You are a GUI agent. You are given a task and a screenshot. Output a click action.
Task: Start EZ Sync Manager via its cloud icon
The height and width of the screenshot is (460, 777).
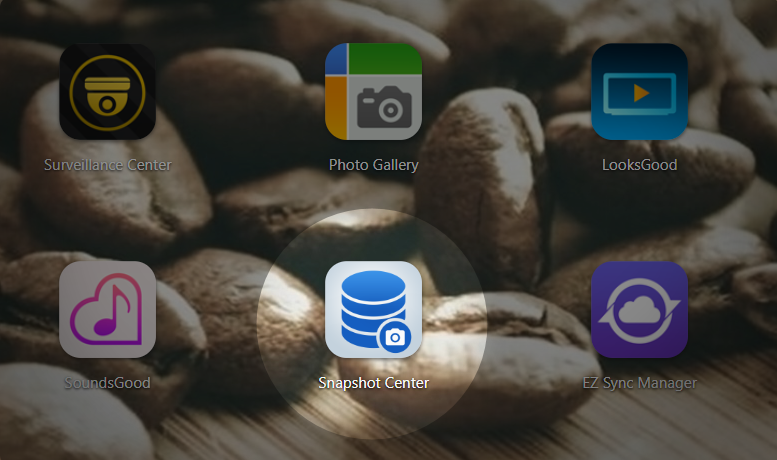tap(639, 309)
